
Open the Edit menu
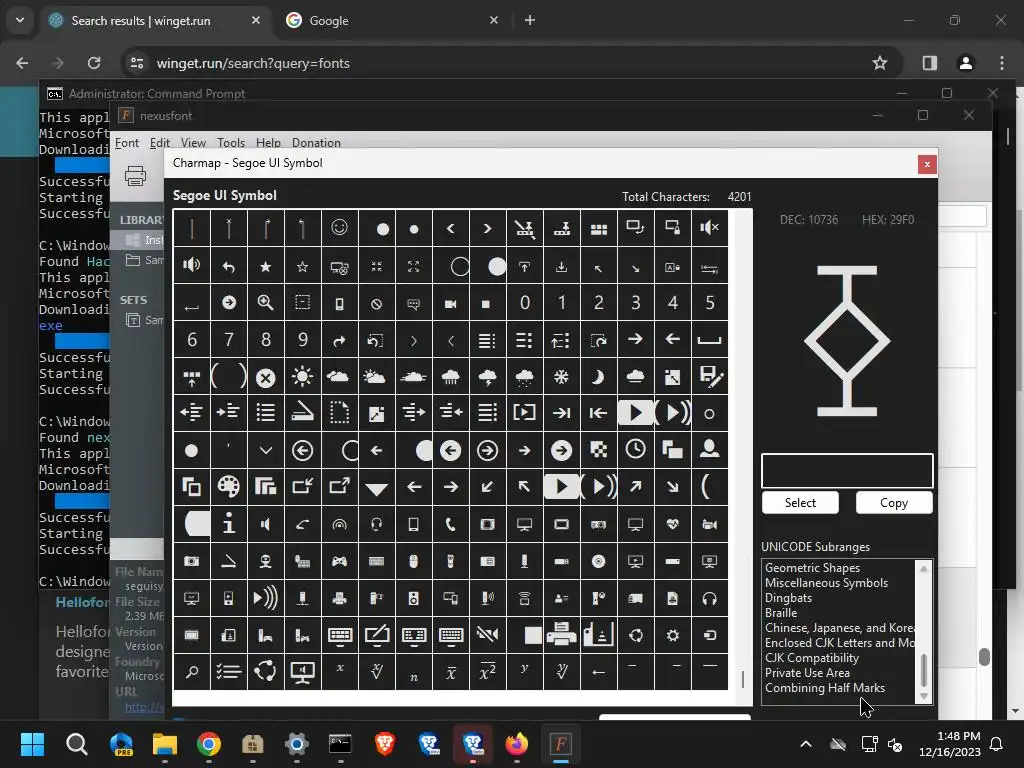click(x=159, y=142)
